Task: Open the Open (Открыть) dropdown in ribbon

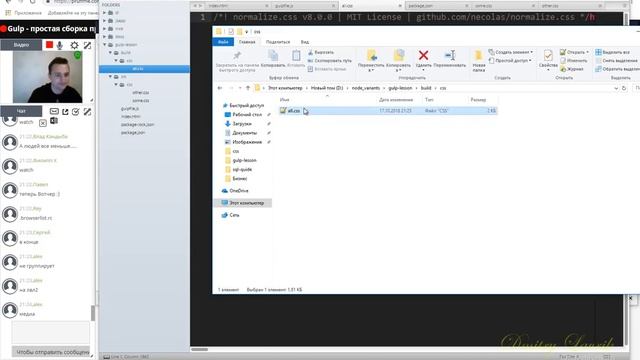Action: (x=574, y=52)
